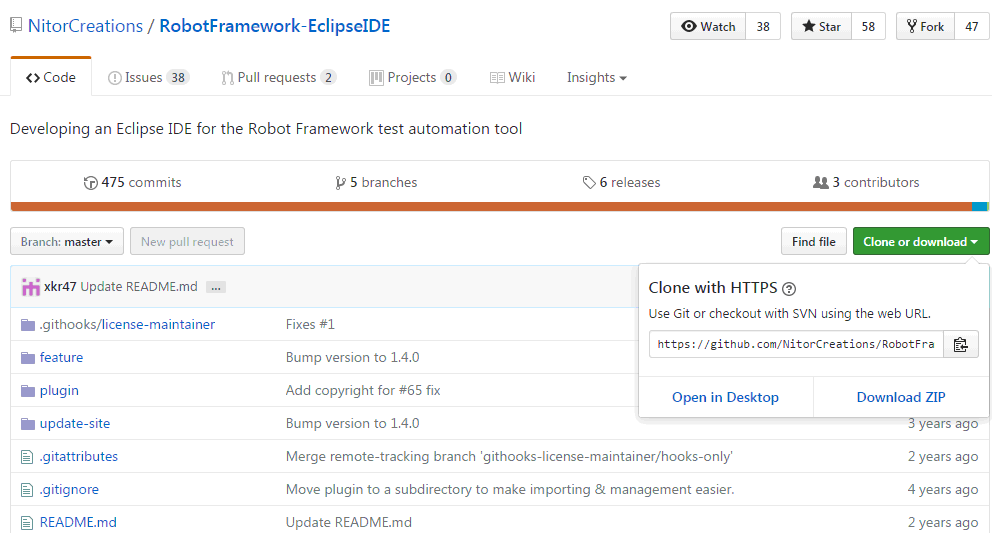
Task: Click the xkr47 avatar image
Action: (31, 287)
